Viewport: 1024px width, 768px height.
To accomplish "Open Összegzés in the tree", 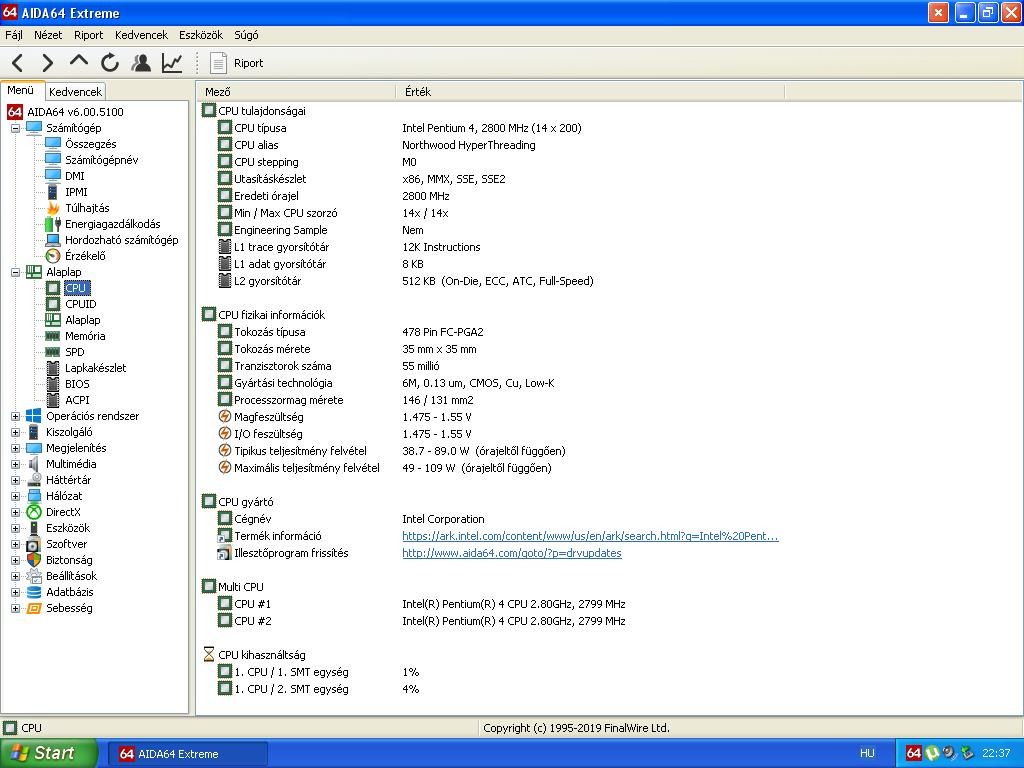I will pos(90,144).
